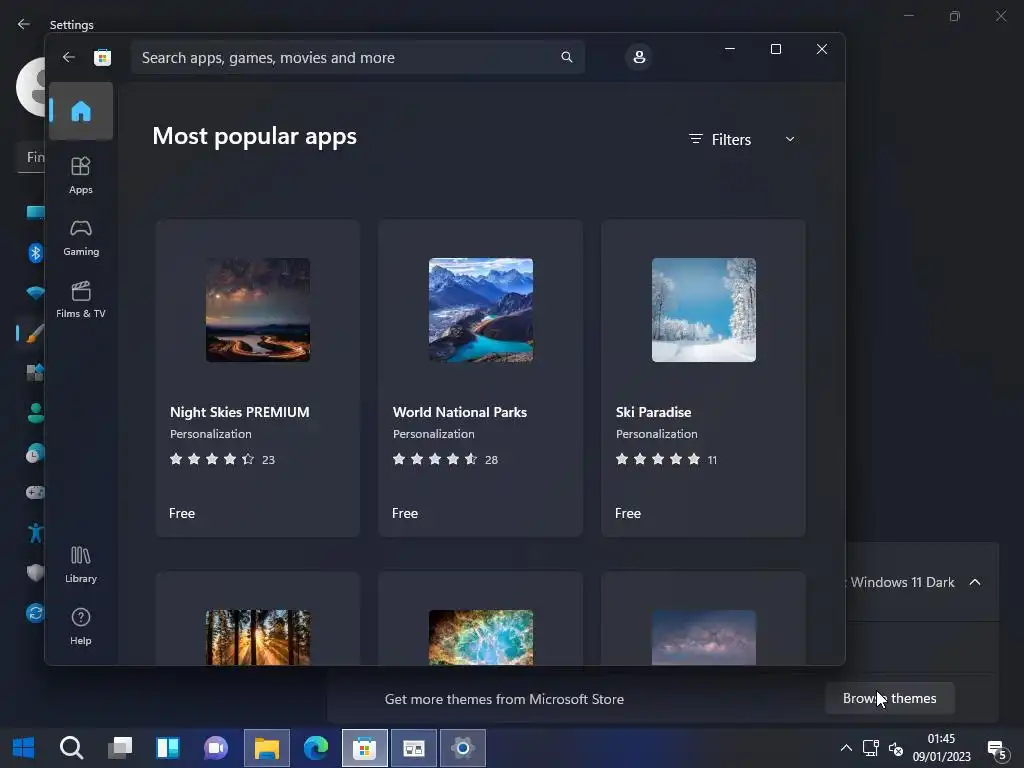The width and height of the screenshot is (1024, 768).
Task: Collapse the Windows 11 Dark theme expander
Action: (974, 582)
